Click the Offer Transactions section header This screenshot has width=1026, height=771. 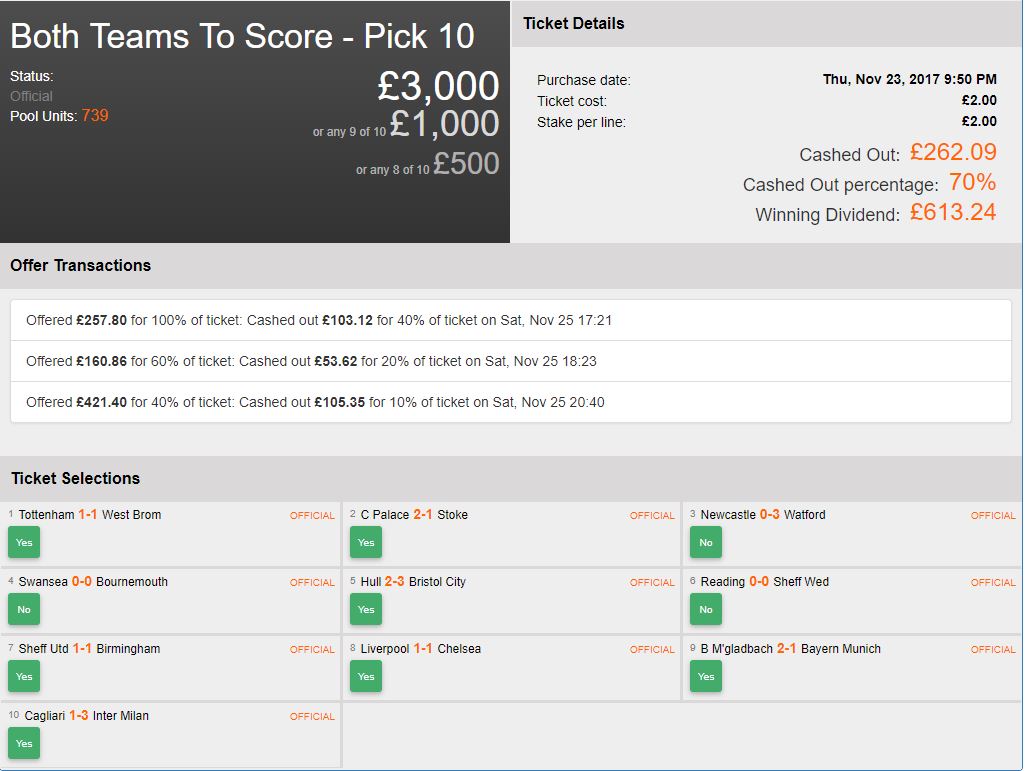pyautogui.click(x=81, y=265)
